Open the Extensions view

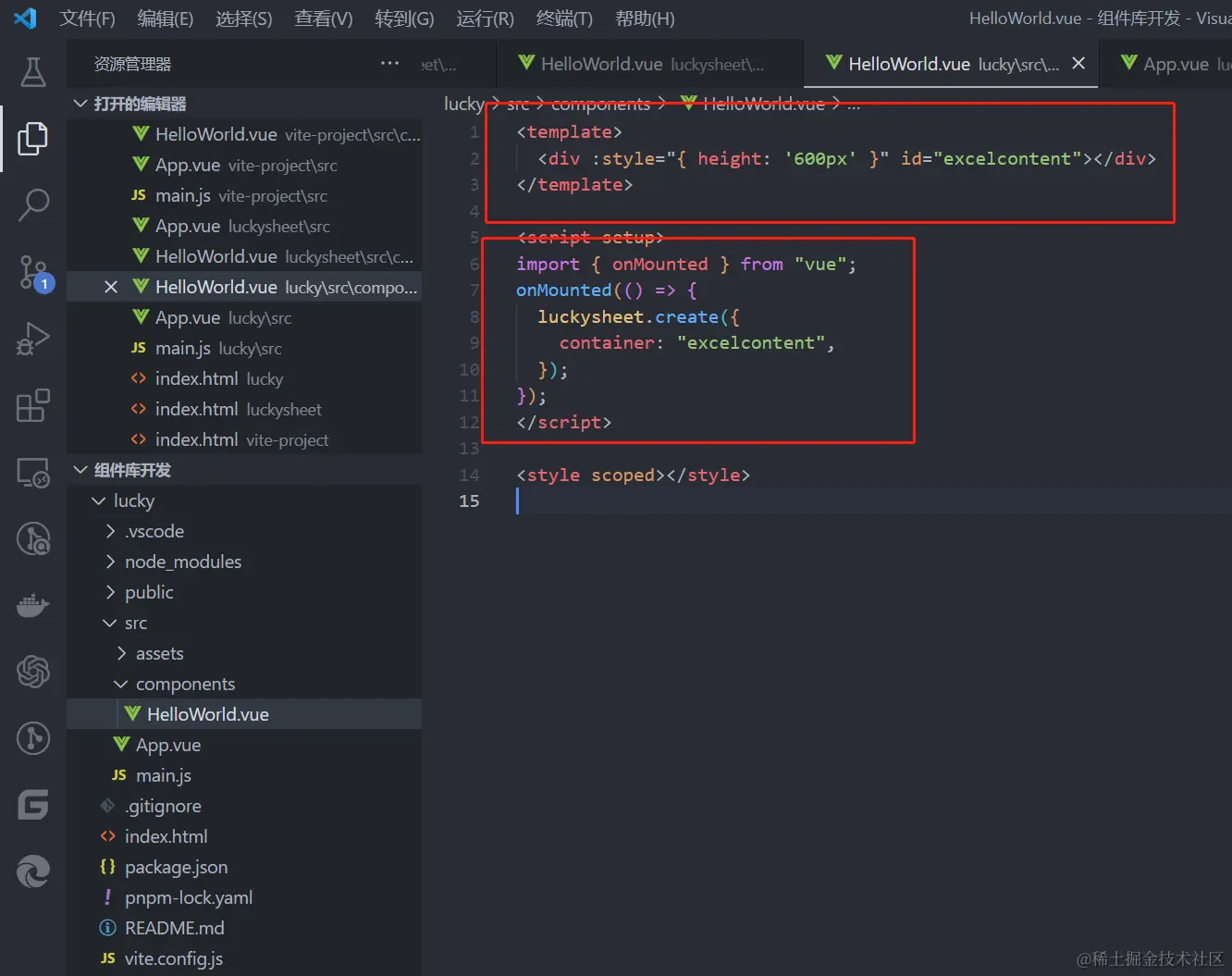(33, 405)
